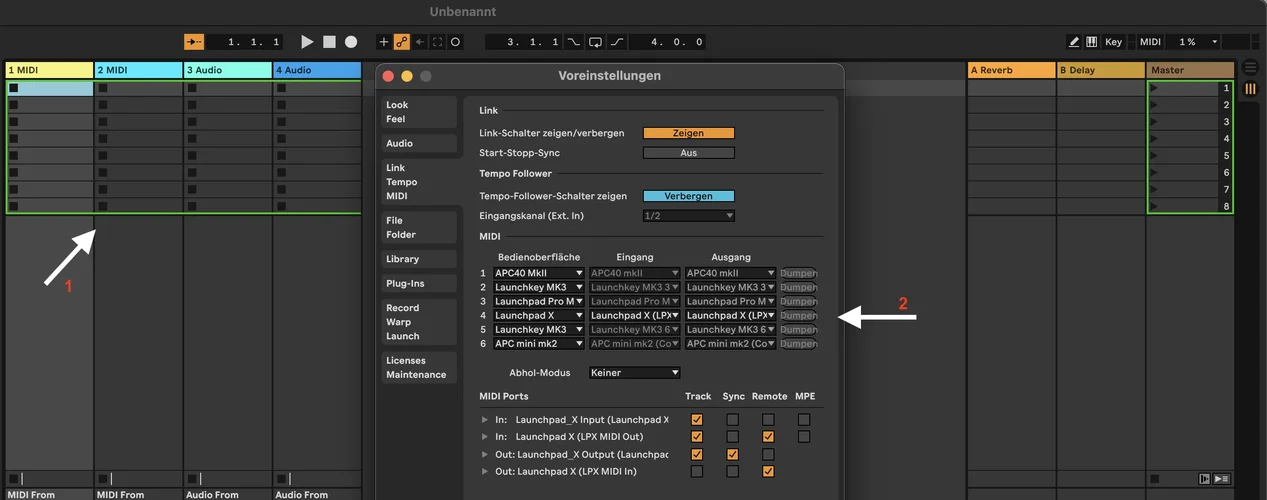Enable Track for Out Launchpad X LPX MIDI In
The image size is (1267, 500).
(697, 471)
